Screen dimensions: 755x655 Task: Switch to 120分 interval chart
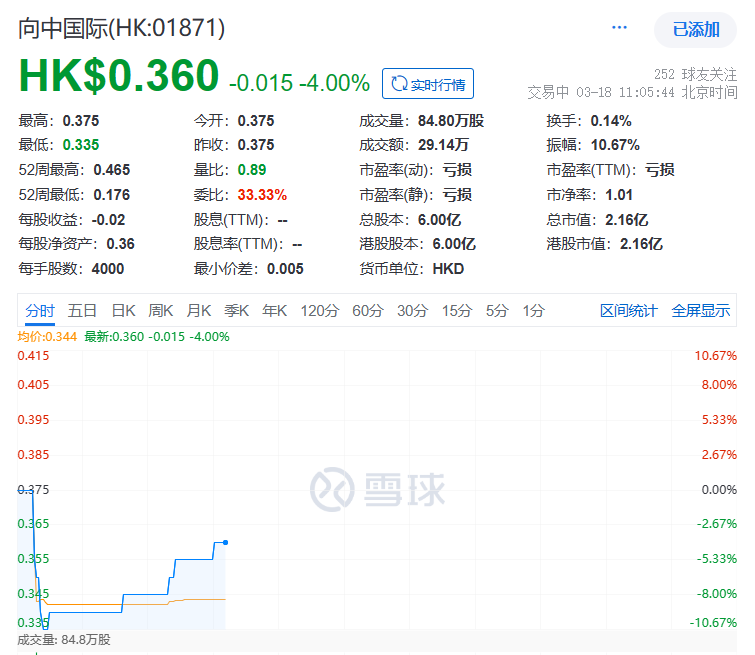tap(319, 311)
